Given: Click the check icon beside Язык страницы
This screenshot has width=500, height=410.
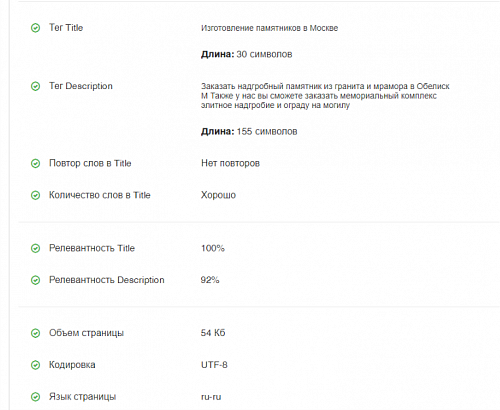Looking at the screenshot, I should point(35,397).
